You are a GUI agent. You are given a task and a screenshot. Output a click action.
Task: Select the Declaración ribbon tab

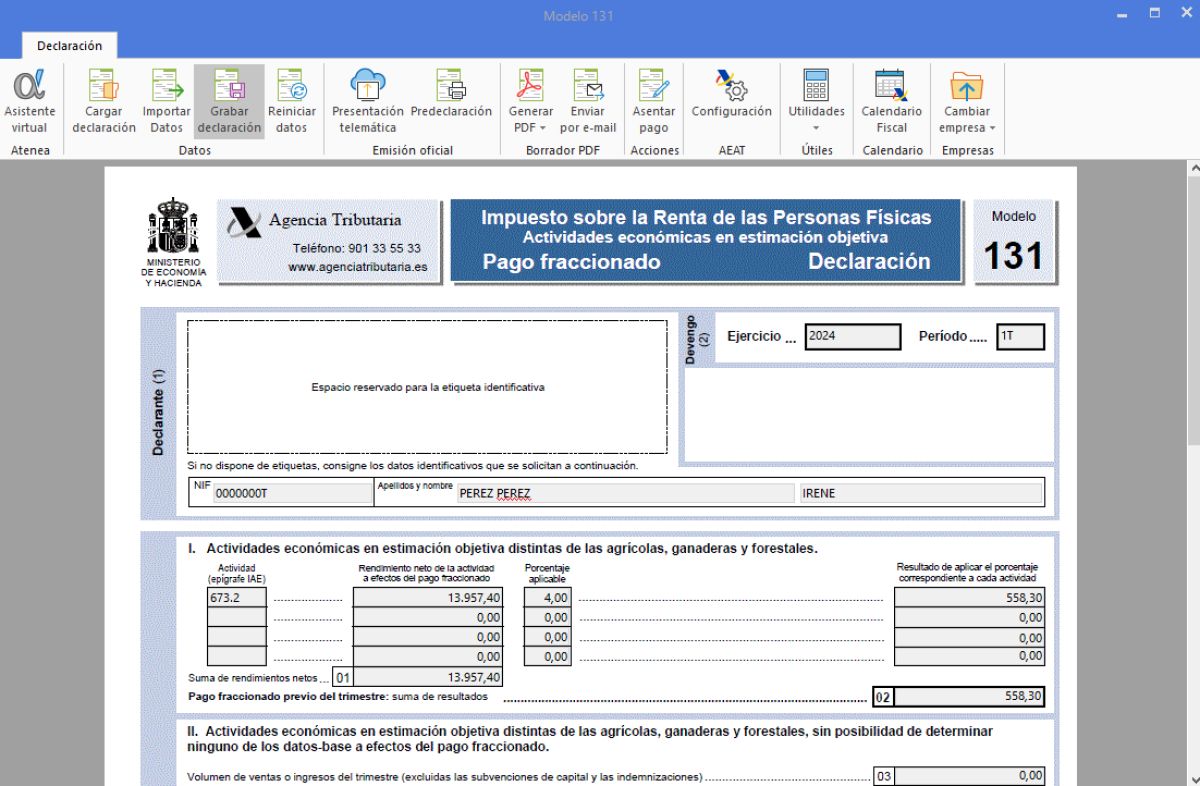[x=70, y=46]
